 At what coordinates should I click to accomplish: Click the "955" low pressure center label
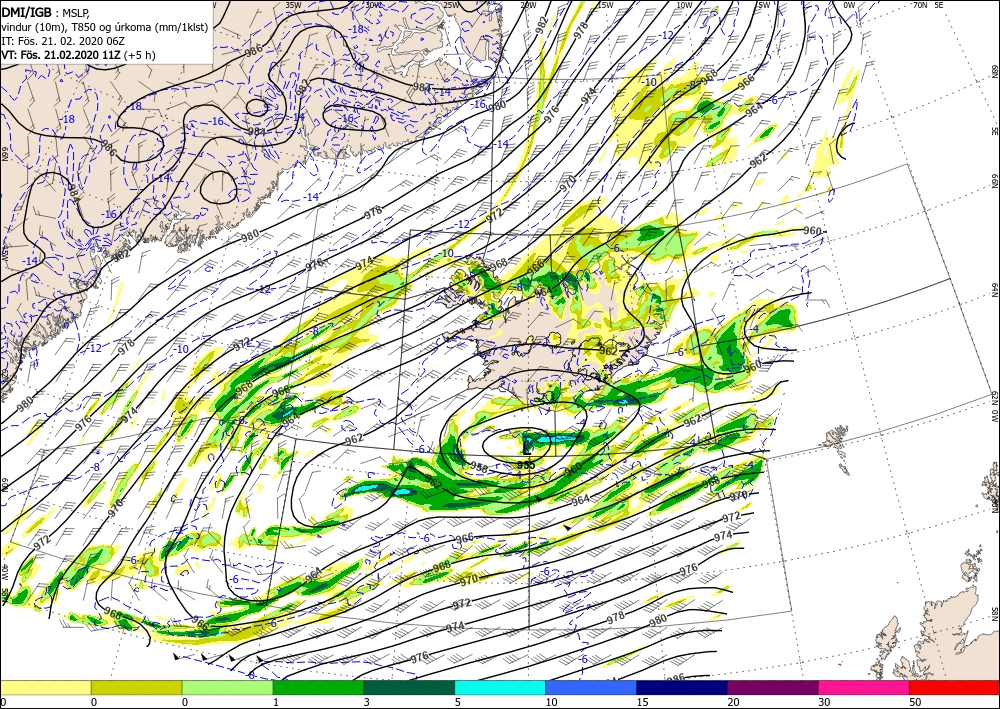tap(526, 465)
